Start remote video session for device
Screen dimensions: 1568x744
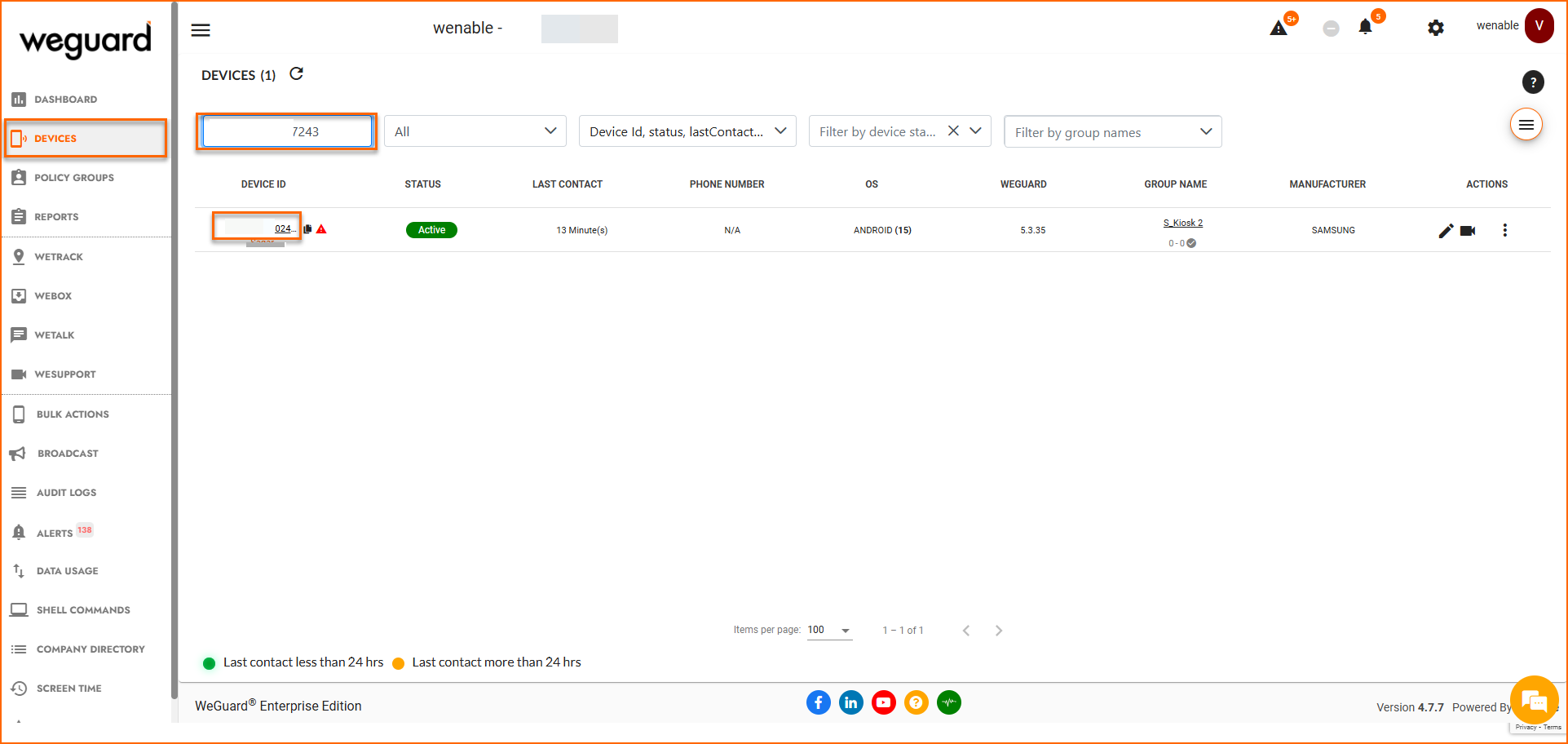[x=1468, y=231]
